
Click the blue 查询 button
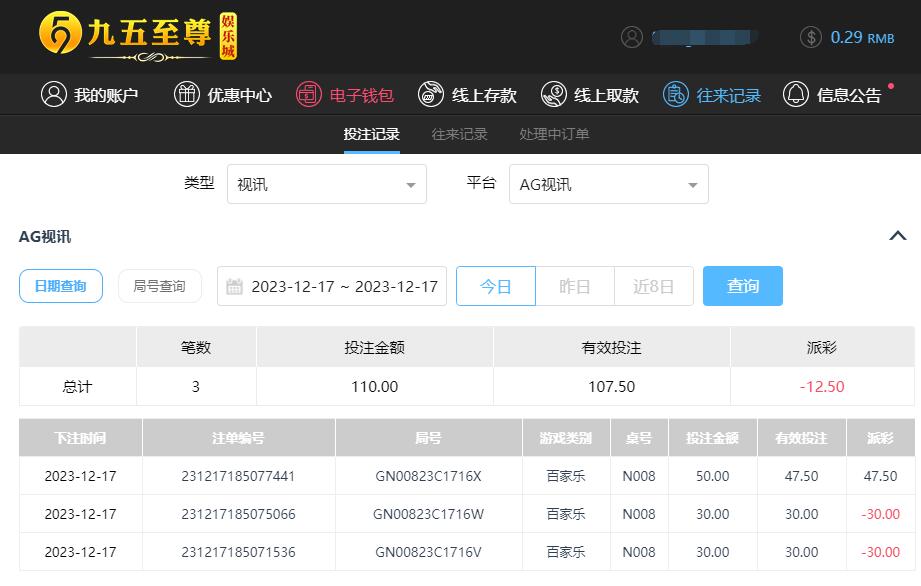pyautogui.click(x=742, y=286)
